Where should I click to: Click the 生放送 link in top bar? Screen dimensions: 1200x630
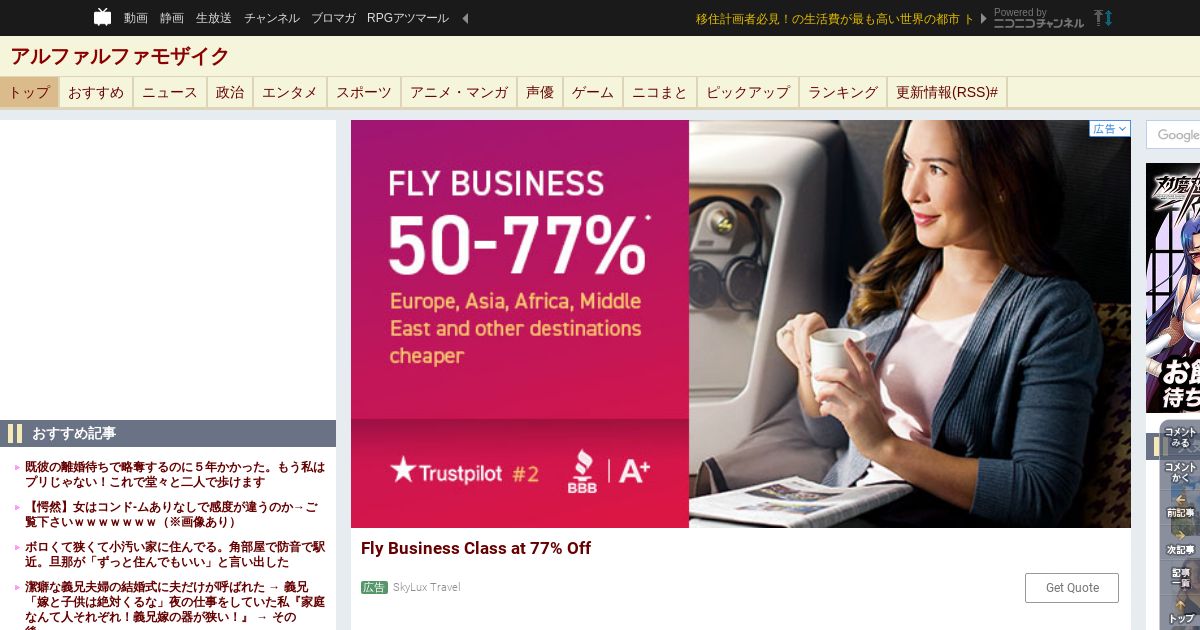pos(214,18)
